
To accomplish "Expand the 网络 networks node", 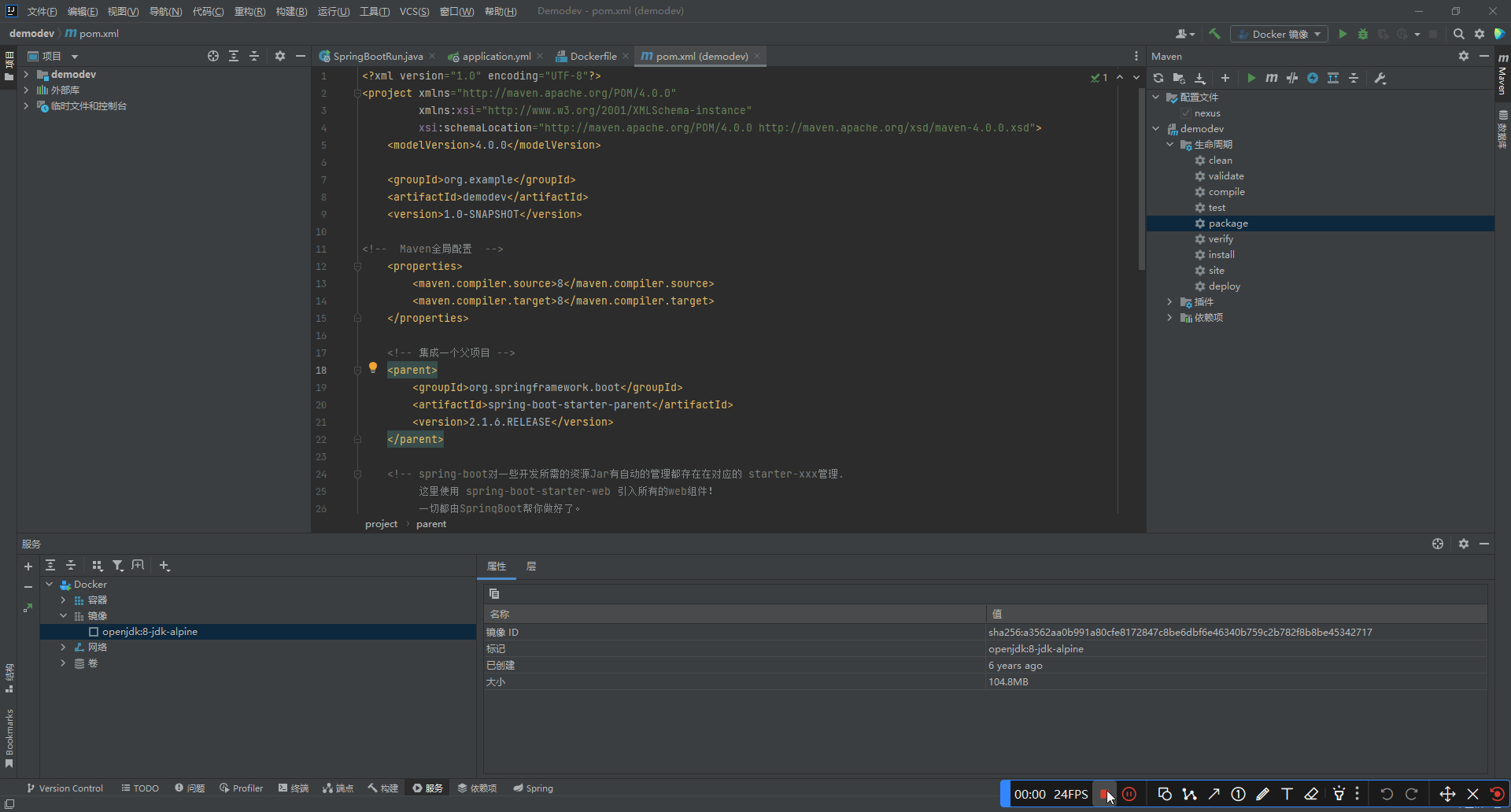I will pos(64,648).
